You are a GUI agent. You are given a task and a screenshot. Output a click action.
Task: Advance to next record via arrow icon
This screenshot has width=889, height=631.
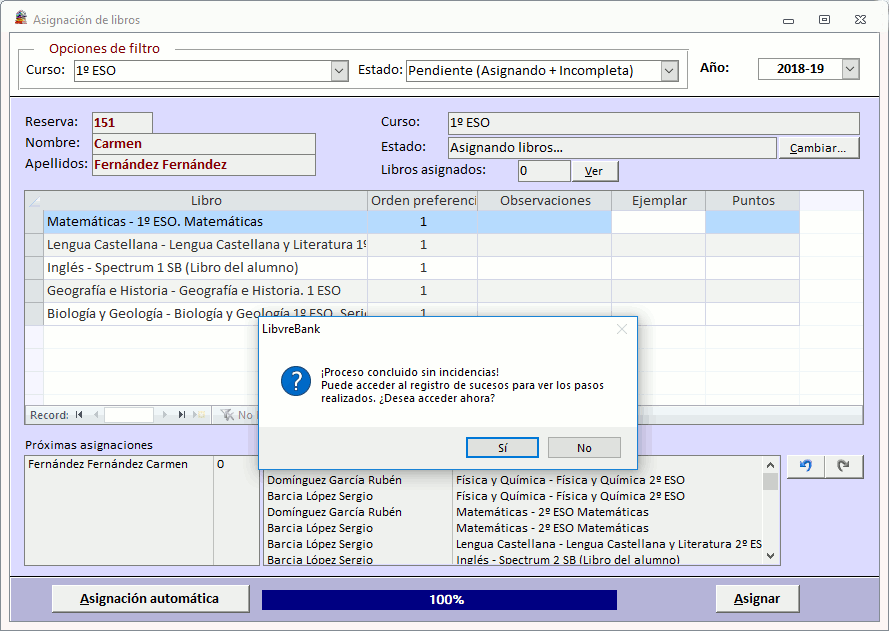[165, 415]
